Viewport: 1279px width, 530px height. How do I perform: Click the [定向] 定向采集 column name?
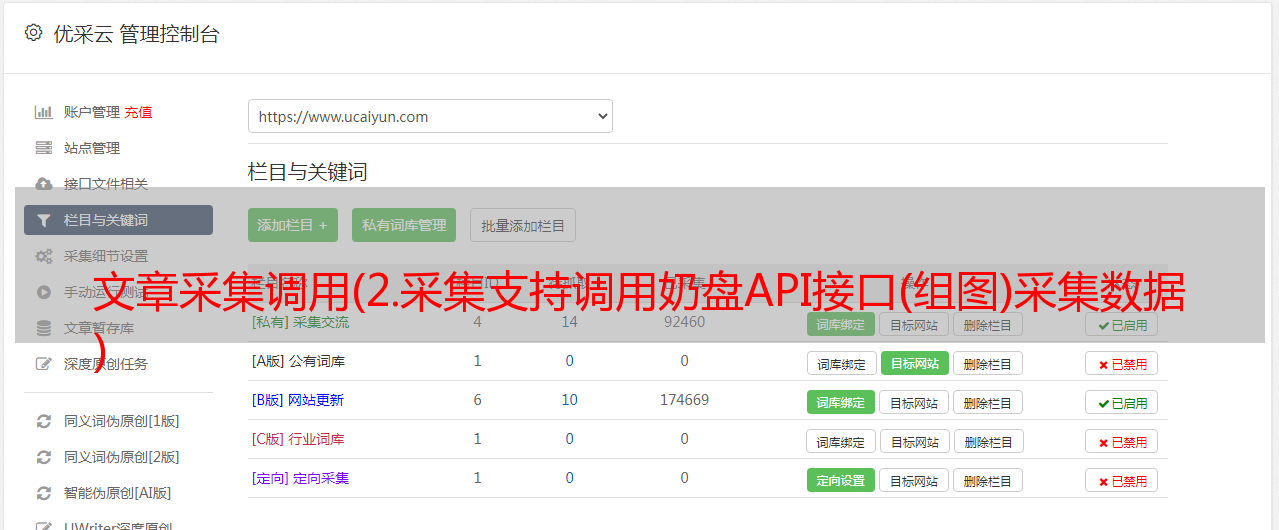click(300, 478)
